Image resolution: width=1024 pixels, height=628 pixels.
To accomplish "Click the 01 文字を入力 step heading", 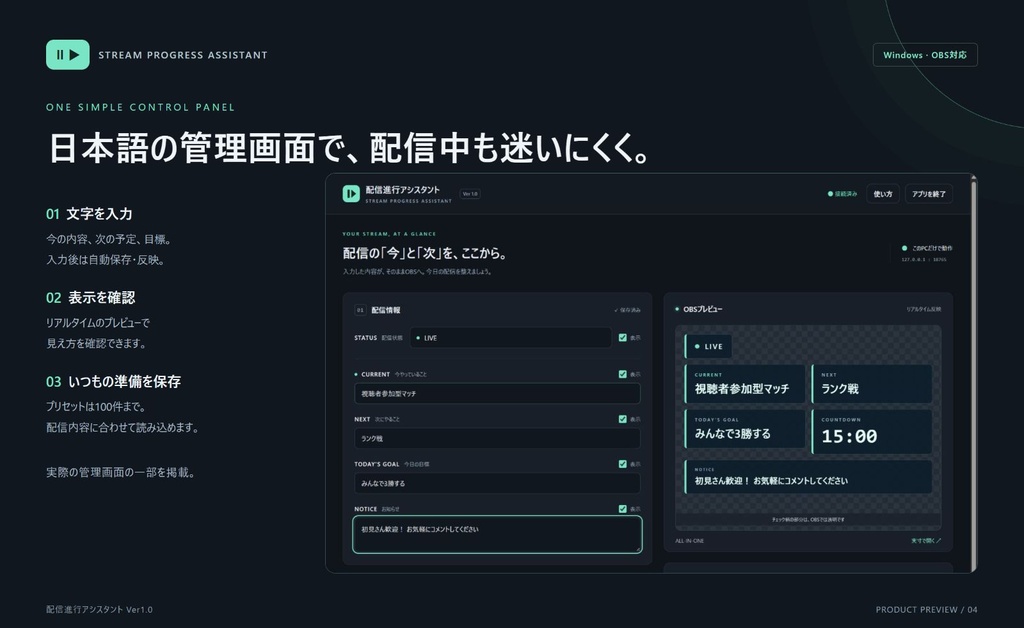I will (x=89, y=214).
